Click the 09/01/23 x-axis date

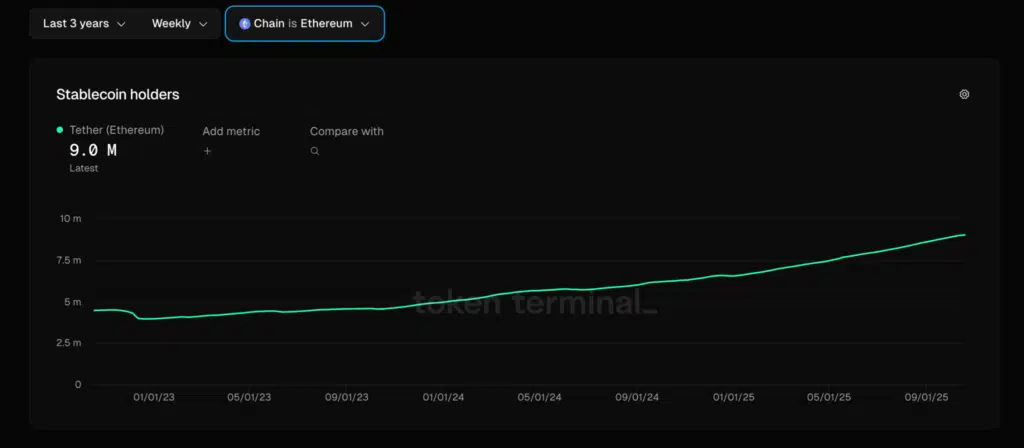coord(347,397)
